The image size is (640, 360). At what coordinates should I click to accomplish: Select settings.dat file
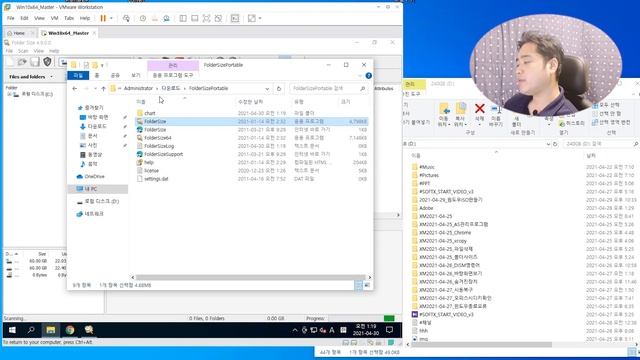click(x=156, y=179)
